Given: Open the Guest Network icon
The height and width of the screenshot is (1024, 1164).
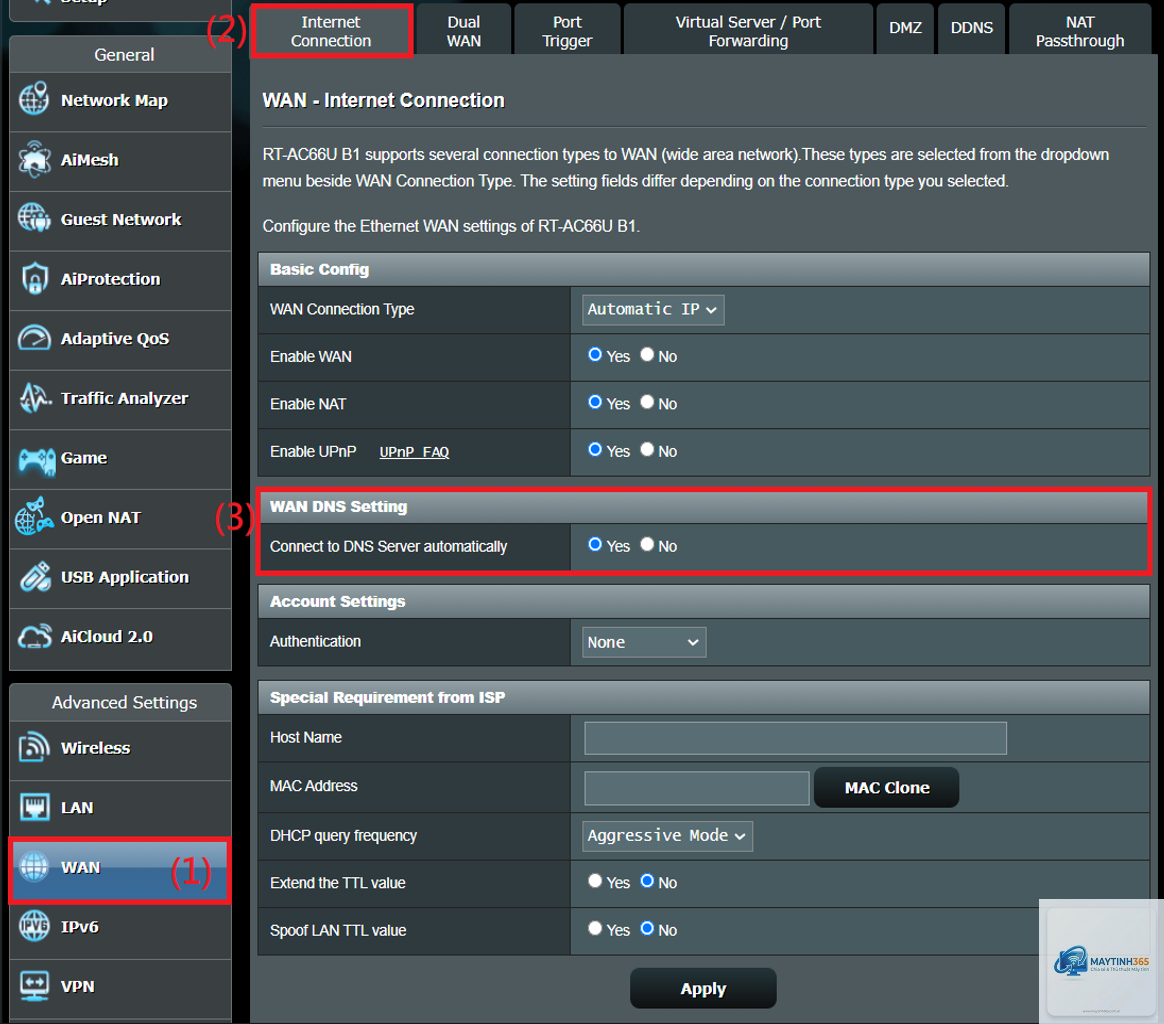Looking at the screenshot, I should [x=34, y=219].
